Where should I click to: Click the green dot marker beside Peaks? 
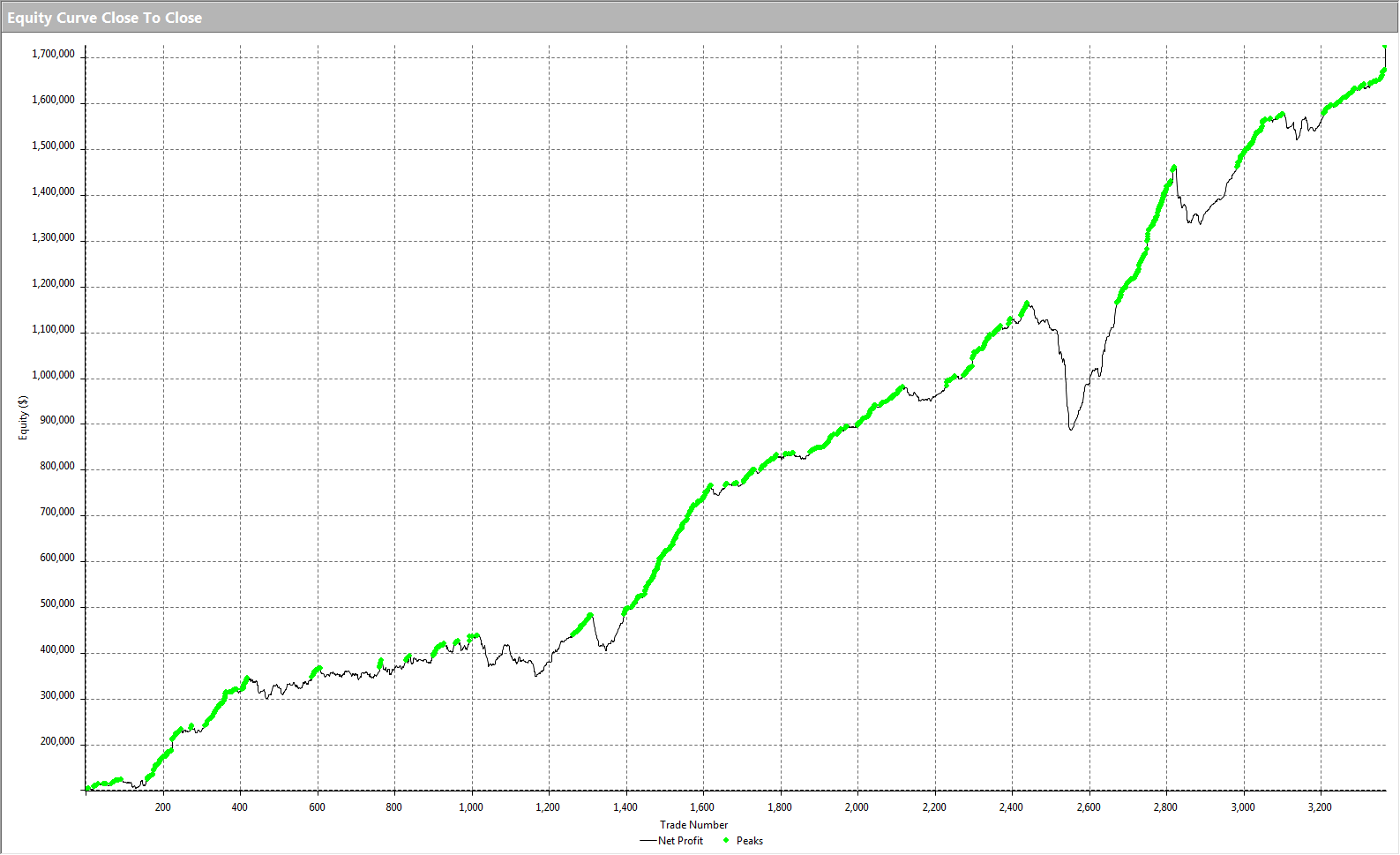[726, 841]
